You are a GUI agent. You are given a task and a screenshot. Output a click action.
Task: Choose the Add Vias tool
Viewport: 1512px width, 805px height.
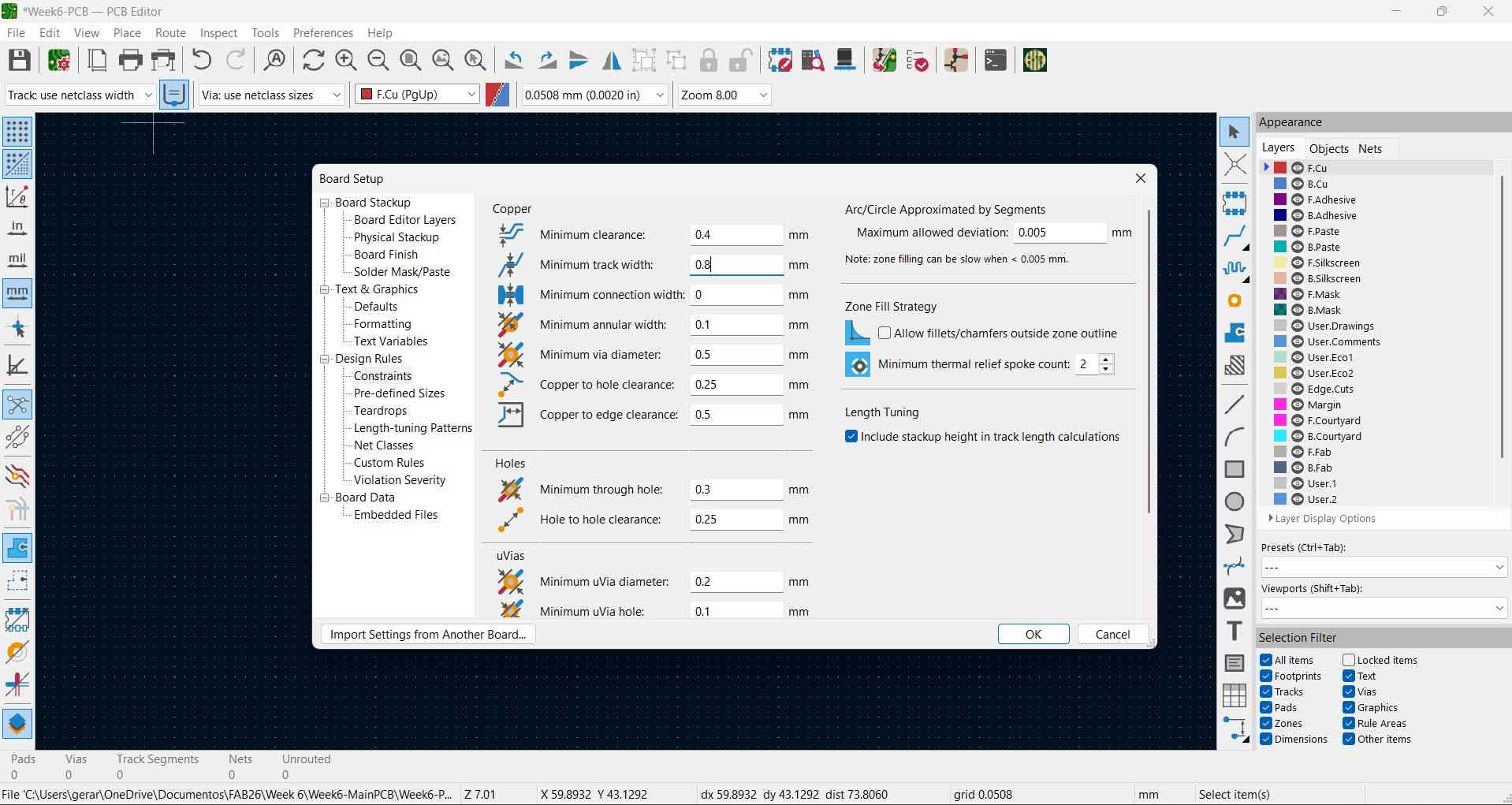[1234, 301]
